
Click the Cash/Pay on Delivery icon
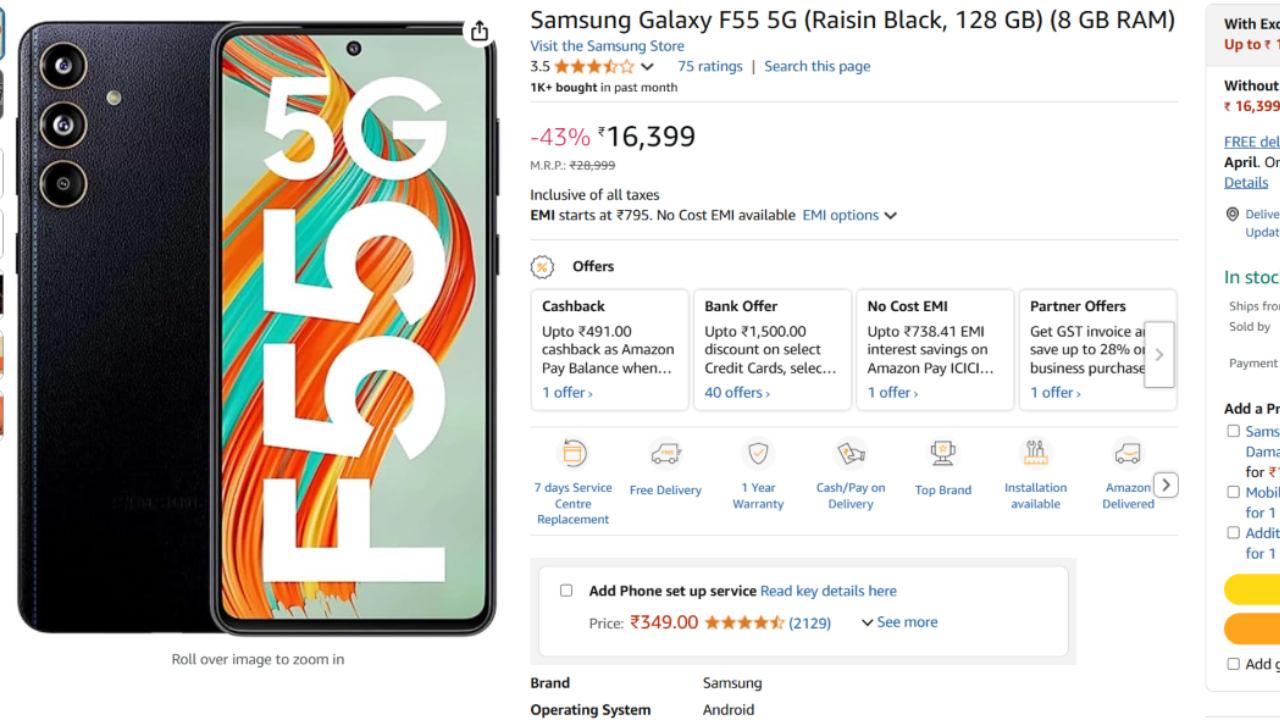coord(850,454)
